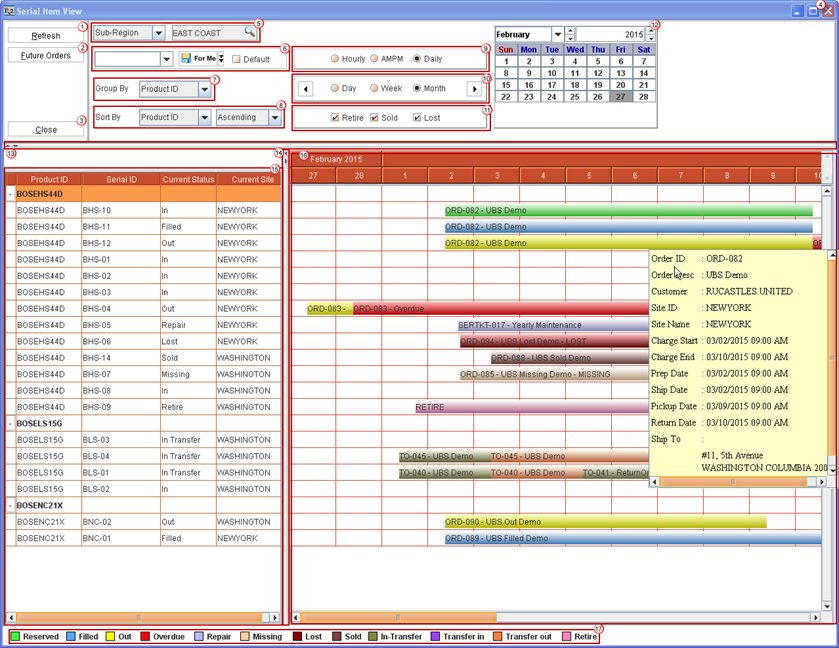Viewport: 839px width, 648px height.
Task: Click the Product ID column header
Action: click(49, 179)
